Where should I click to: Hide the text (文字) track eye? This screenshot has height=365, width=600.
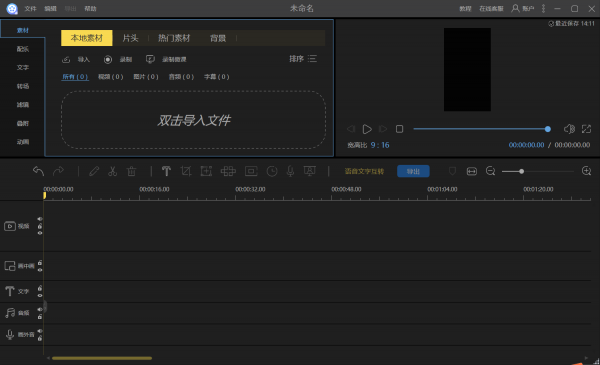[x=40, y=295]
